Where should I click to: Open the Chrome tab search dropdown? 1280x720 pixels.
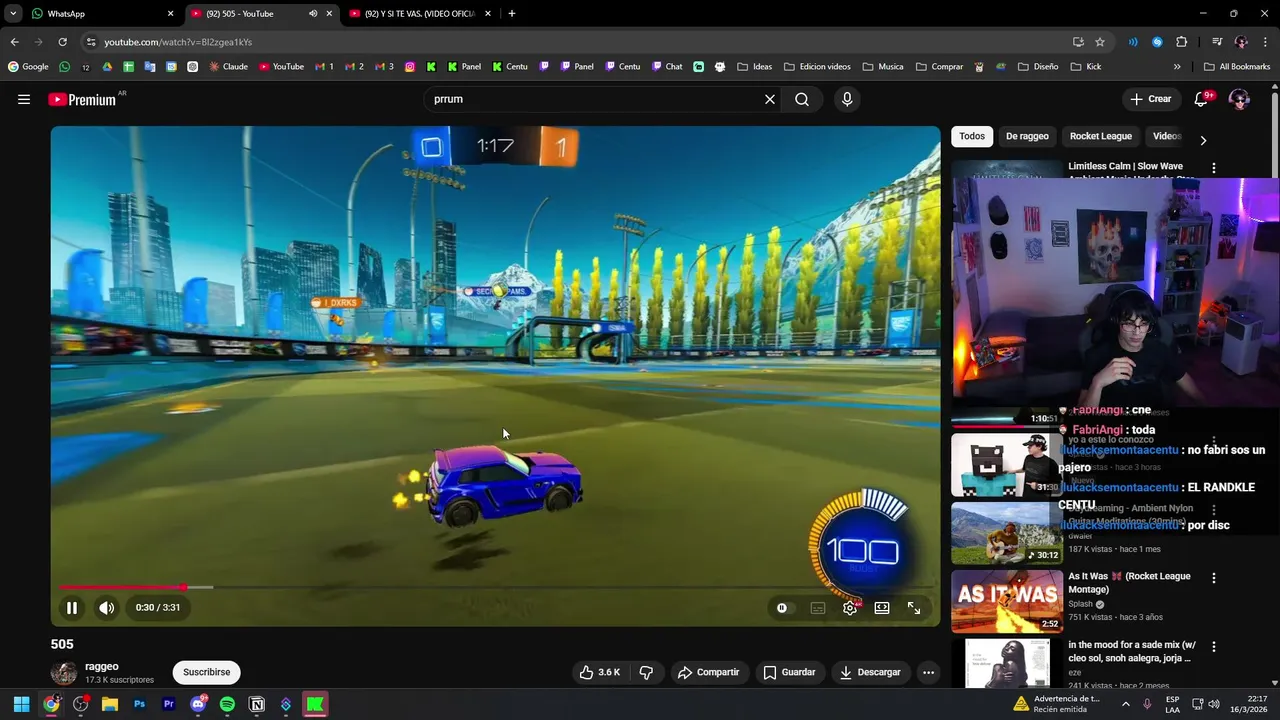point(13,14)
